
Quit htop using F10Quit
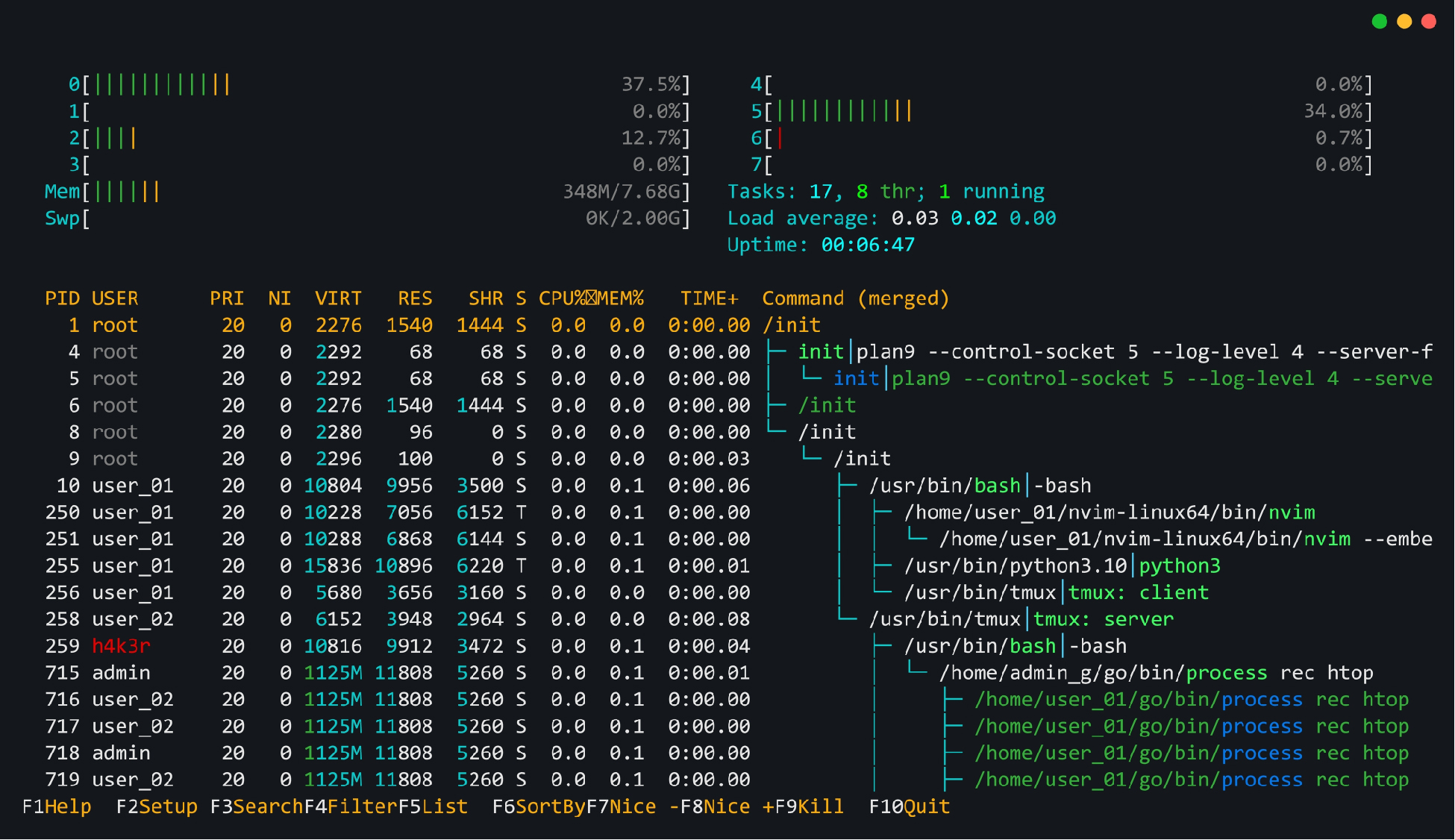point(909,806)
